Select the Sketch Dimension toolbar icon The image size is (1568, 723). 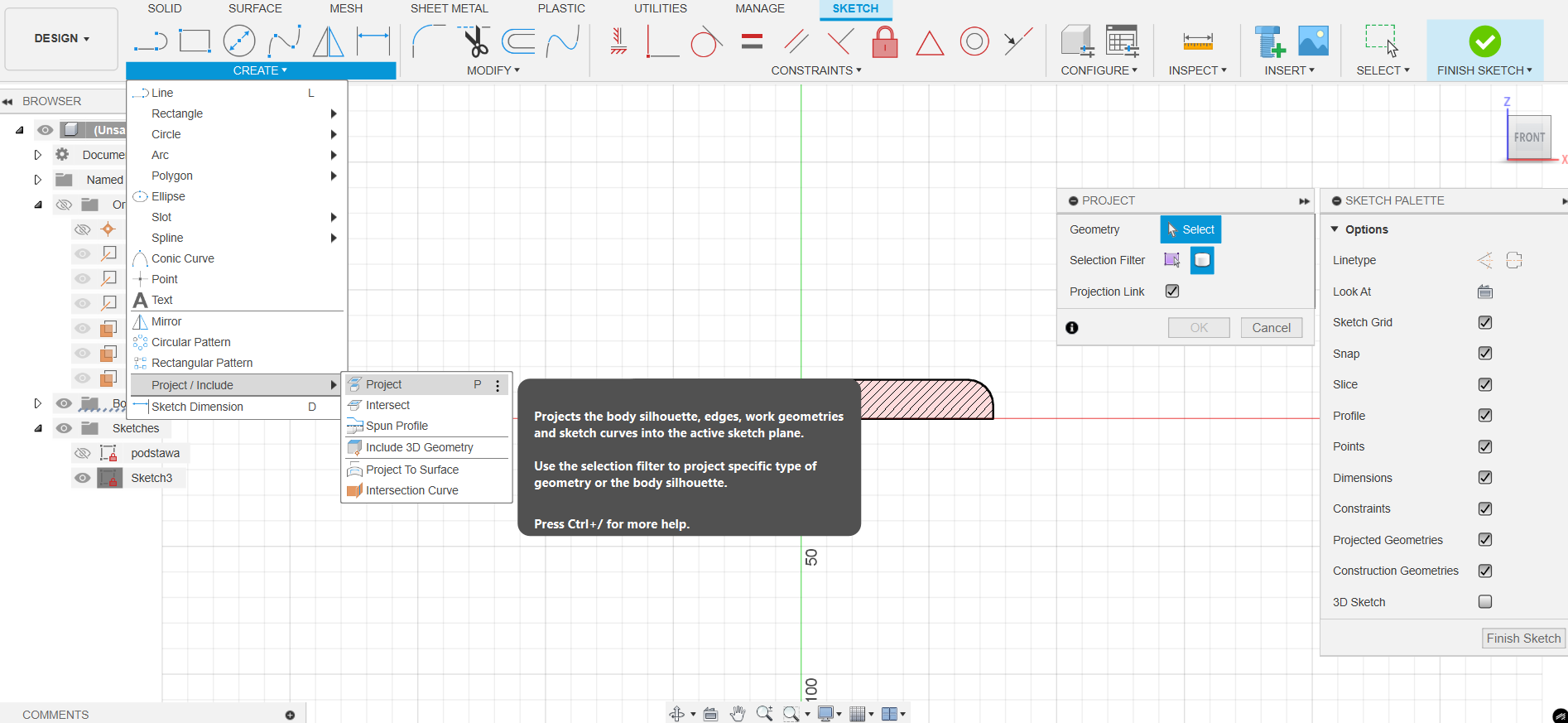click(373, 41)
